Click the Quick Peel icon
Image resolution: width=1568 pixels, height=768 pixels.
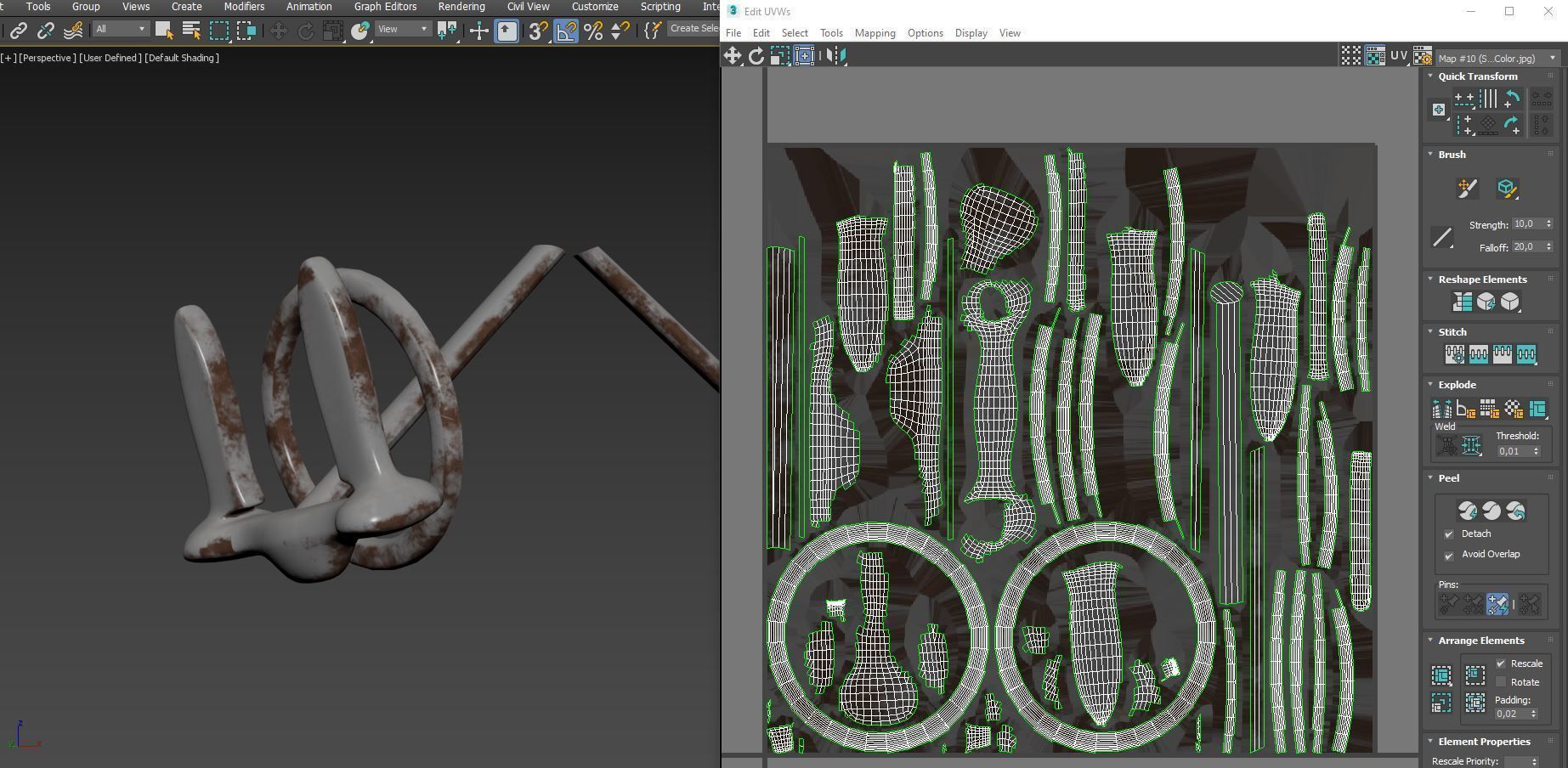pyautogui.click(x=1467, y=511)
